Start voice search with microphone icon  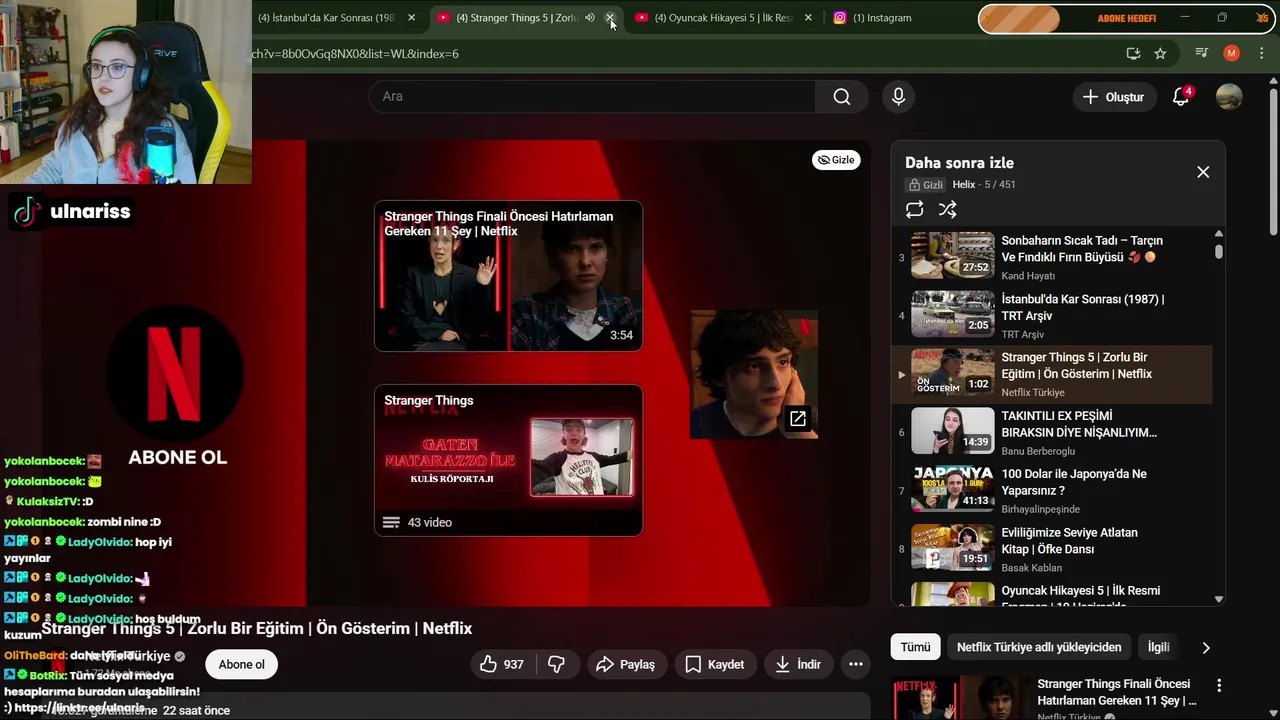tap(898, 96)
